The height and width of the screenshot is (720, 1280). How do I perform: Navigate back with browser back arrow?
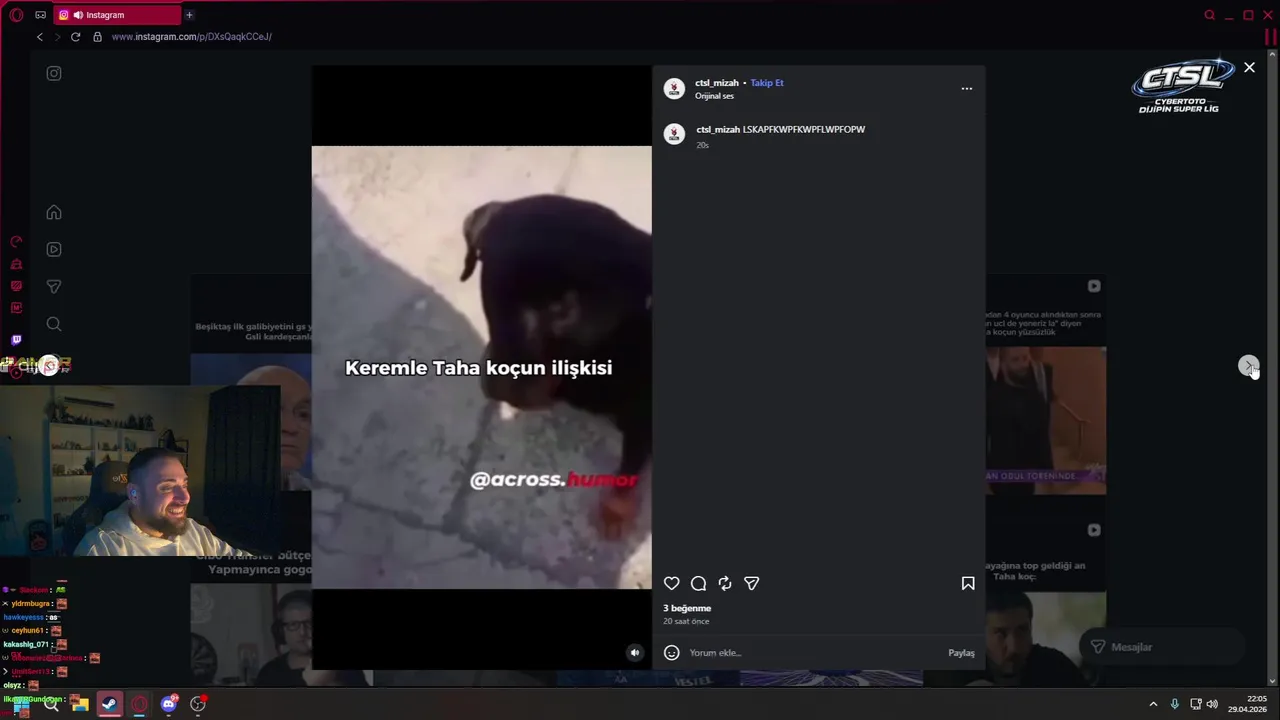coord(40,37)
